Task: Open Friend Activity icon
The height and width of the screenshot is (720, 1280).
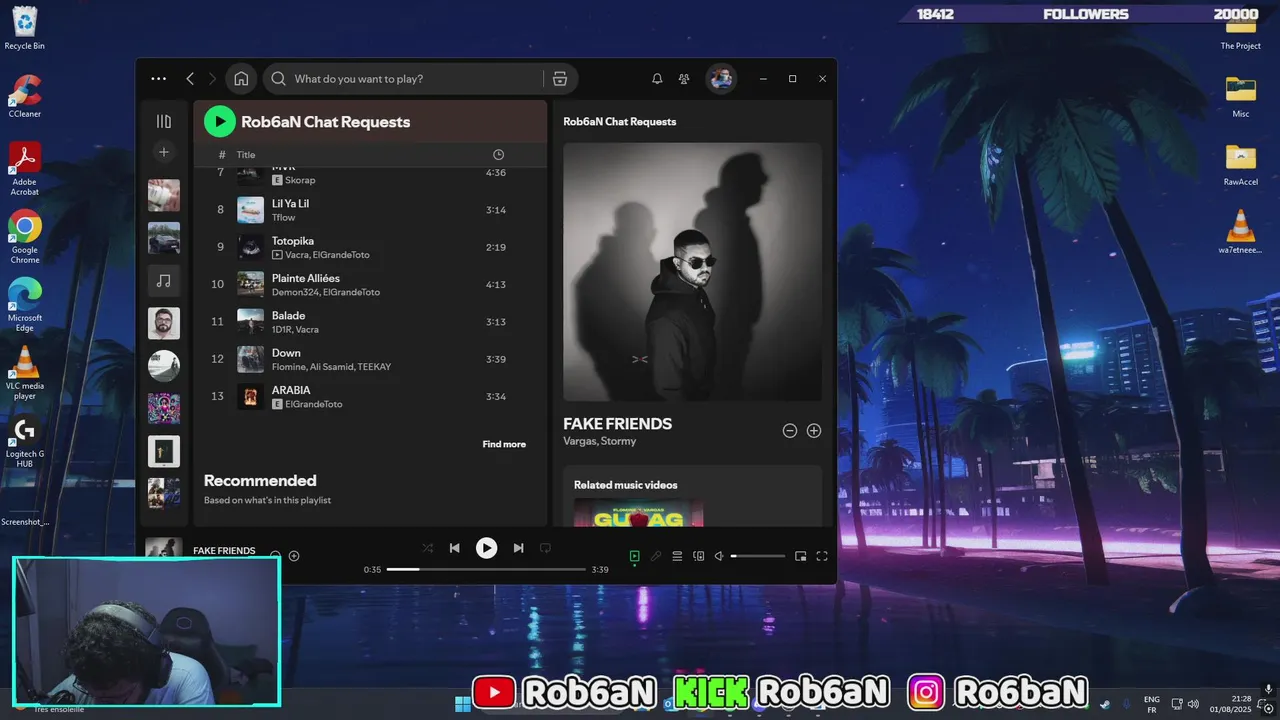Action: click(684, 79)
